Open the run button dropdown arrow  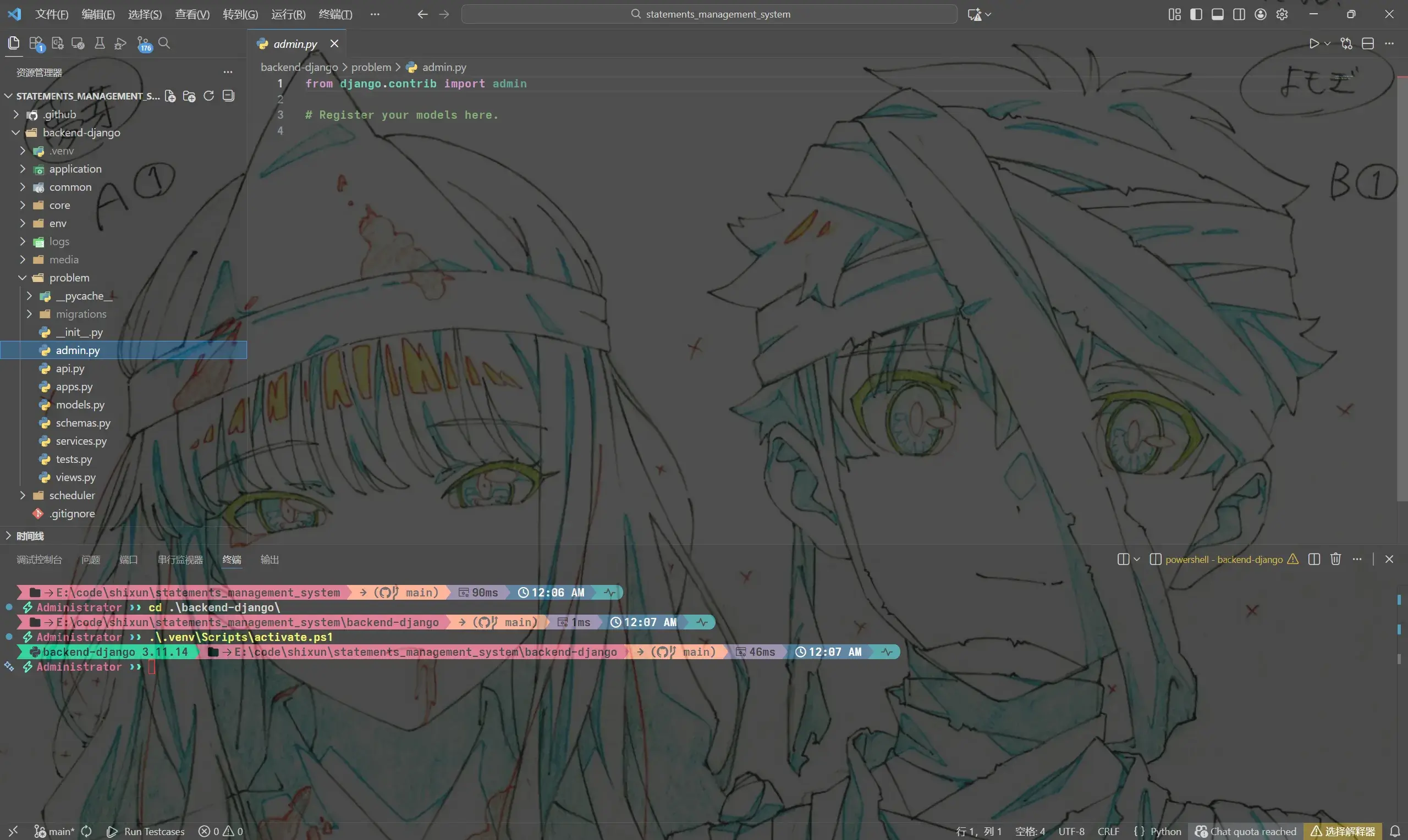pyautogui.click(x=1327, y=43)
